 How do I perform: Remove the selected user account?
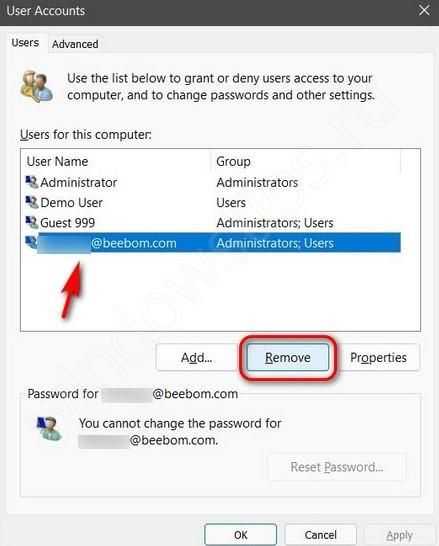tap(288, 357)
